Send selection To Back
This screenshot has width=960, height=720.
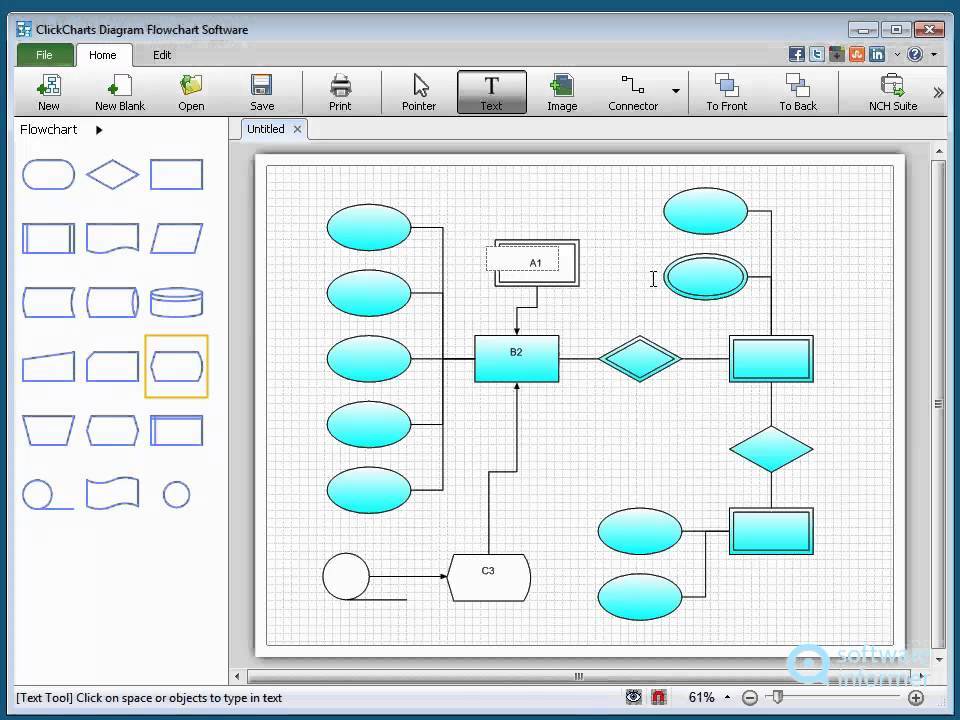click(798, 92)
